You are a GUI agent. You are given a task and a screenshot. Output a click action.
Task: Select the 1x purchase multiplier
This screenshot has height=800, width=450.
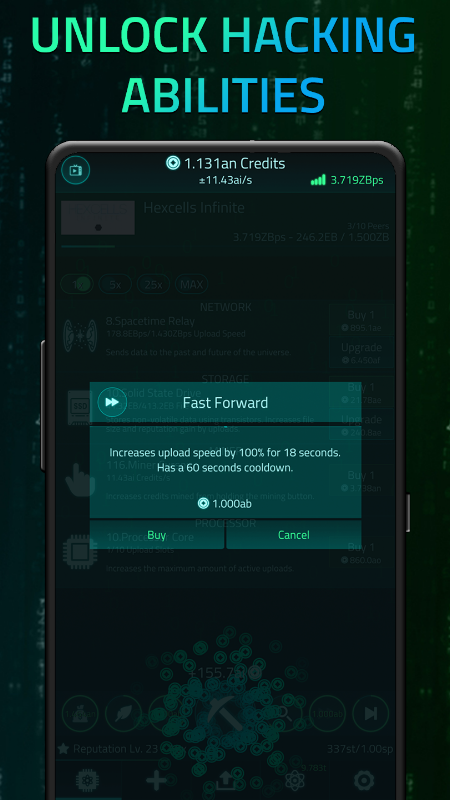tap(77, 284)
